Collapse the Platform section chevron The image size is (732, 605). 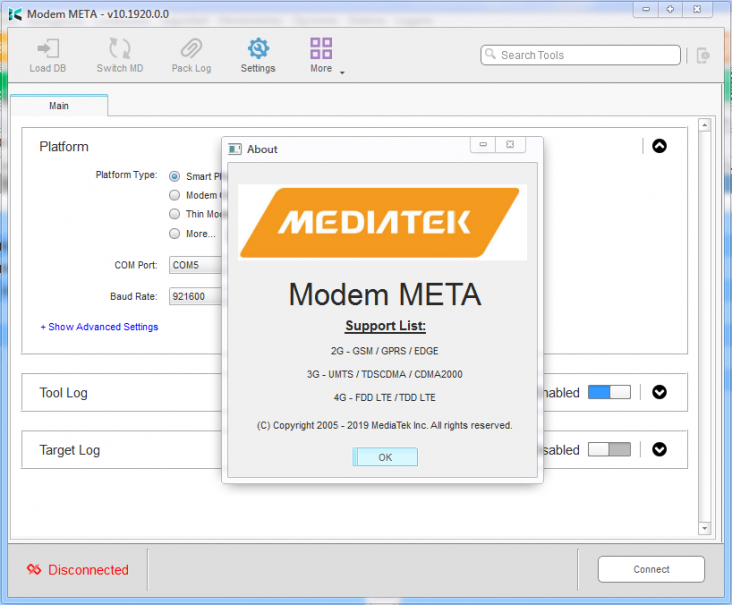659,146
